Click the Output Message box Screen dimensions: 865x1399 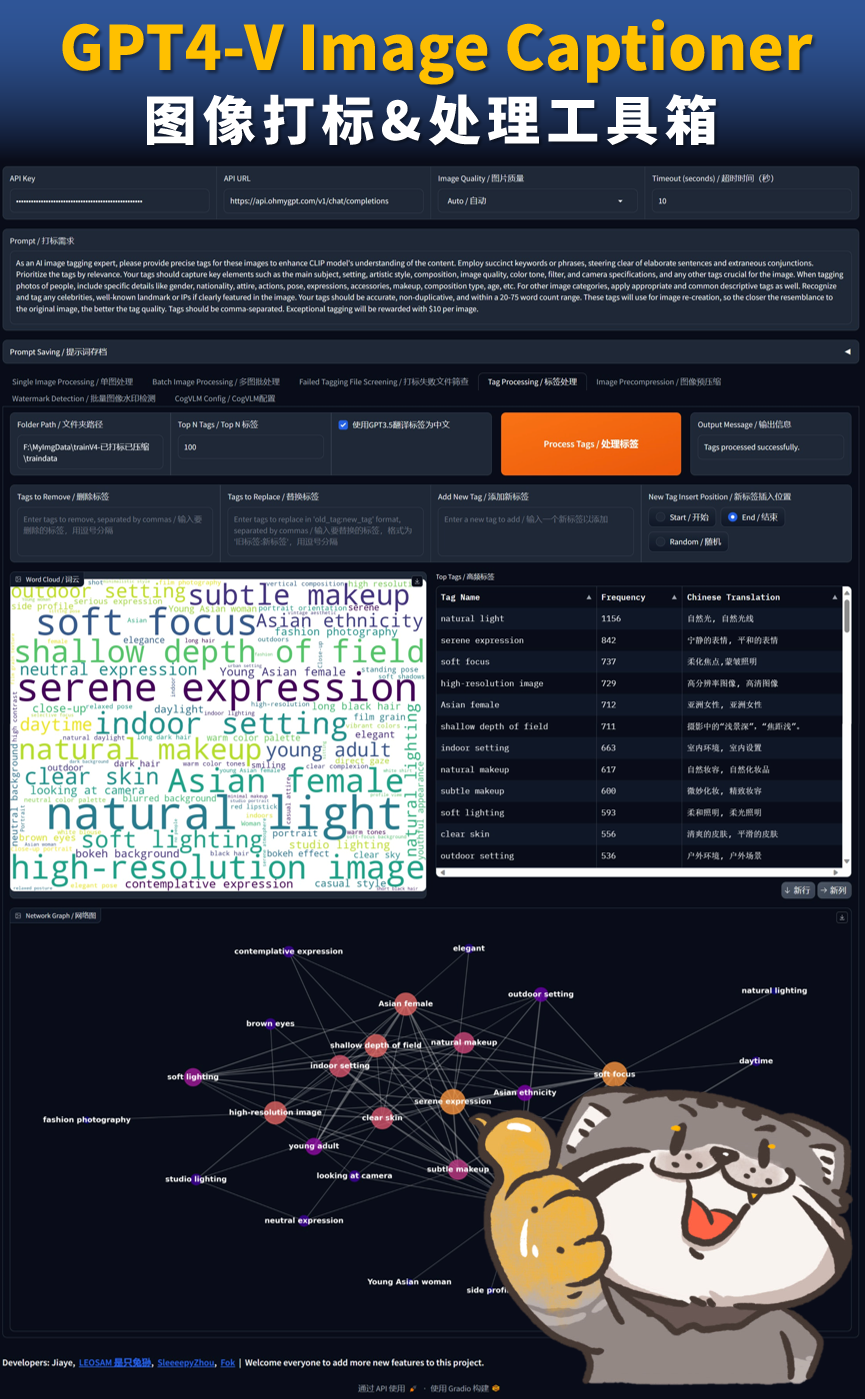click(x=771, y=447)
